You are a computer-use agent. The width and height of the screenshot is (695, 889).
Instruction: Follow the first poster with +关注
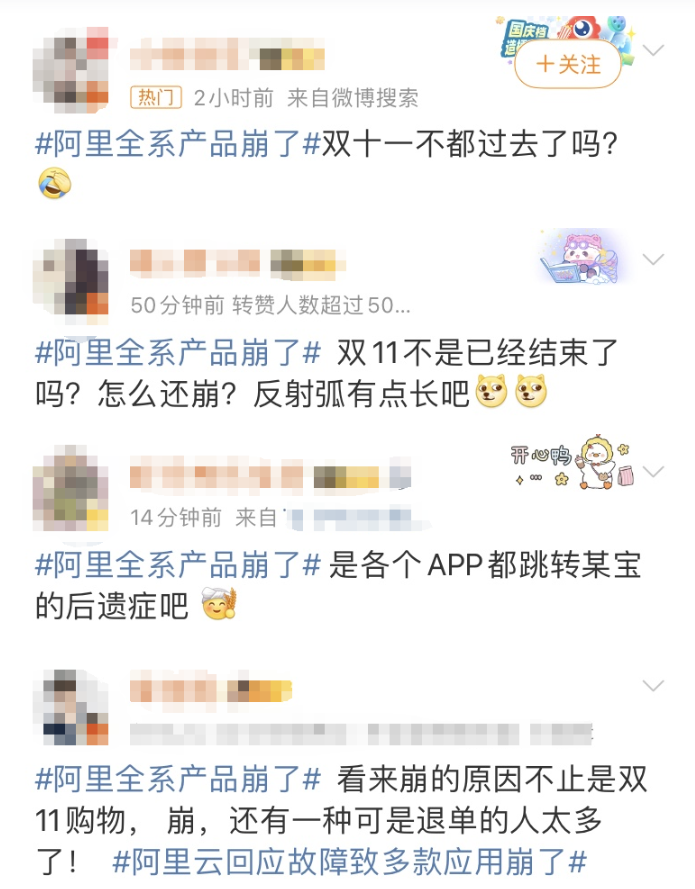(x=567, y=64)
